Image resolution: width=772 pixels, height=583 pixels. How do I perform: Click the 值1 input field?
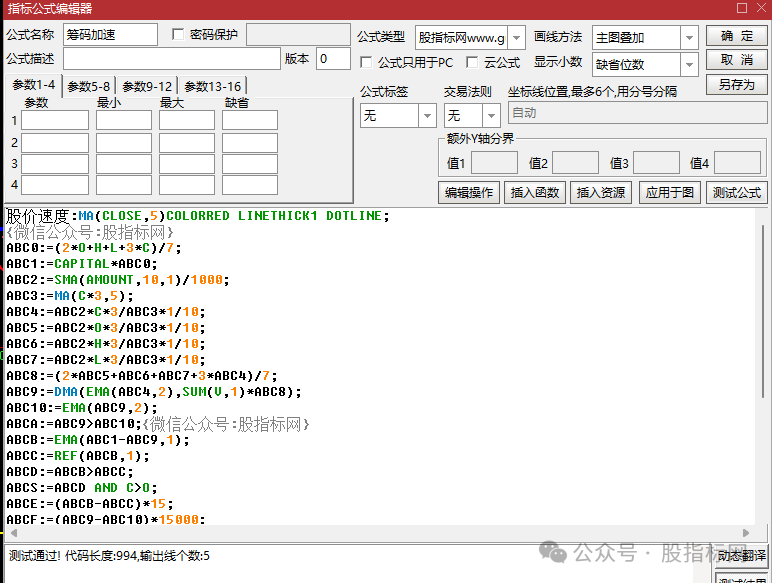tap(494, 163)
